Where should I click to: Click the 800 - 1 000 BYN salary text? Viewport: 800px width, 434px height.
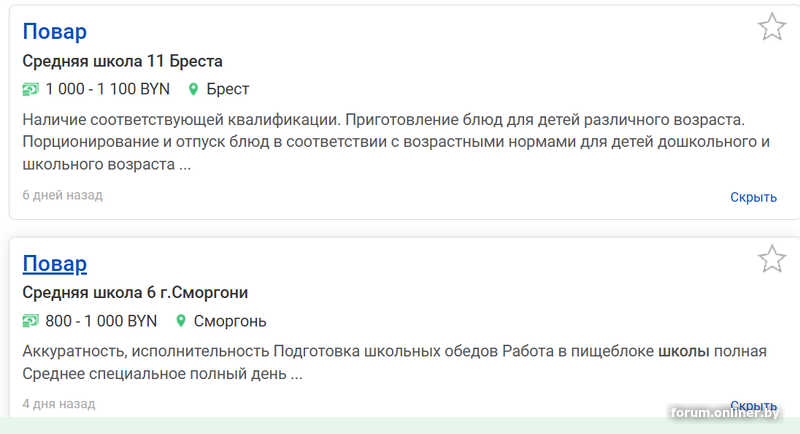[x=101, y=322]
